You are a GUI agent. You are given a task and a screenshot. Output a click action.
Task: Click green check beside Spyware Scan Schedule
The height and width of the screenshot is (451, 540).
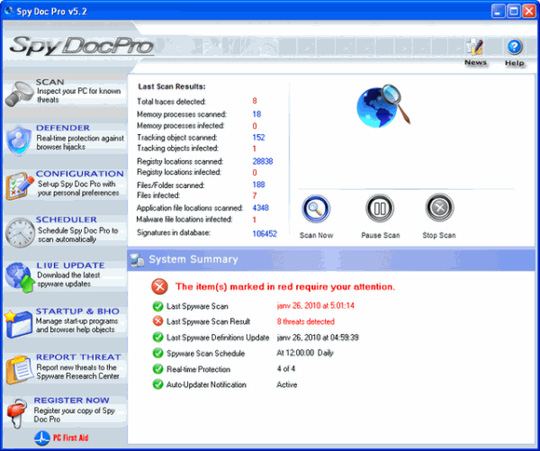click(158, 353)
